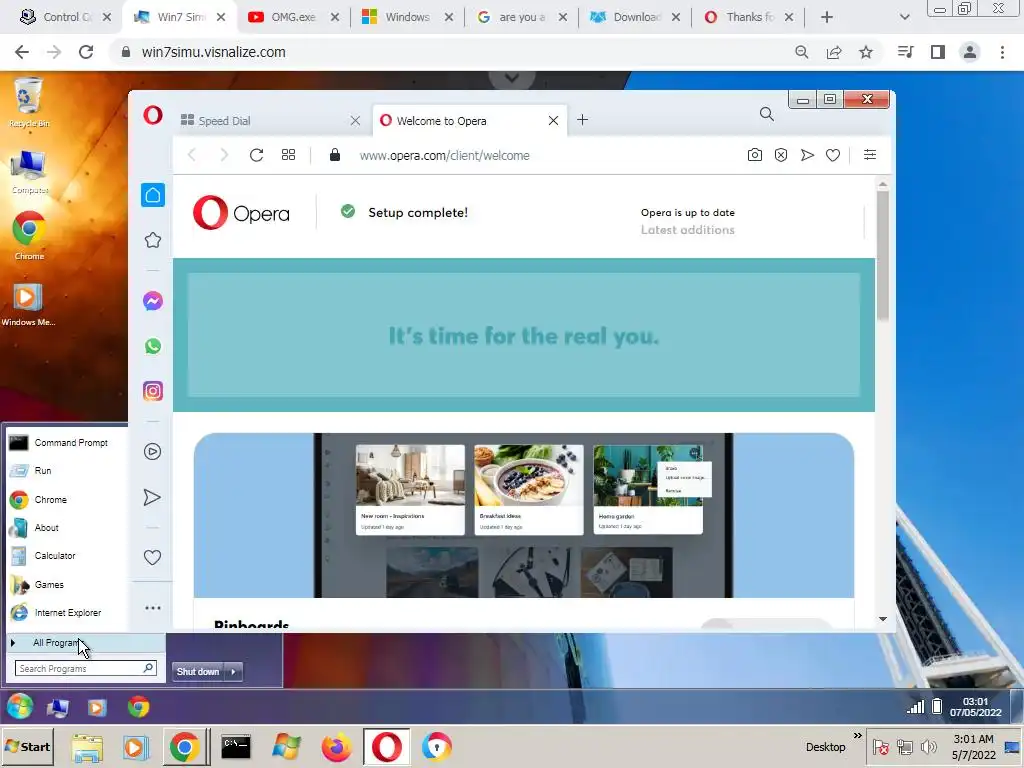Viewport: 1024px width, 768px height.
Task: Close the Speed Dial Opera tab
Action: pos(355,121)
